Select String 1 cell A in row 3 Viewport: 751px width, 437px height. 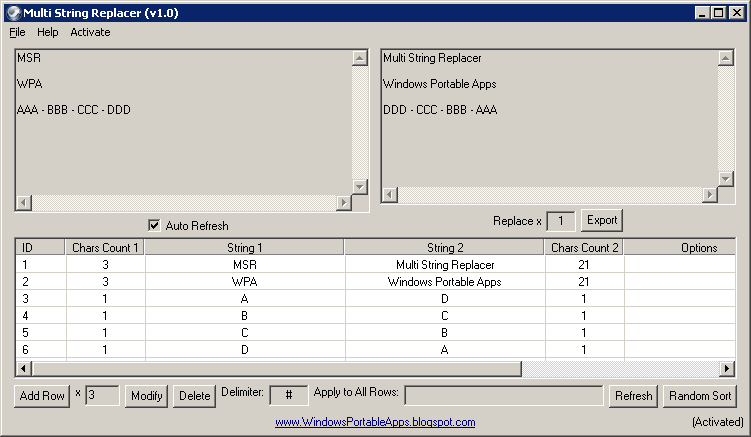[245, 299]
